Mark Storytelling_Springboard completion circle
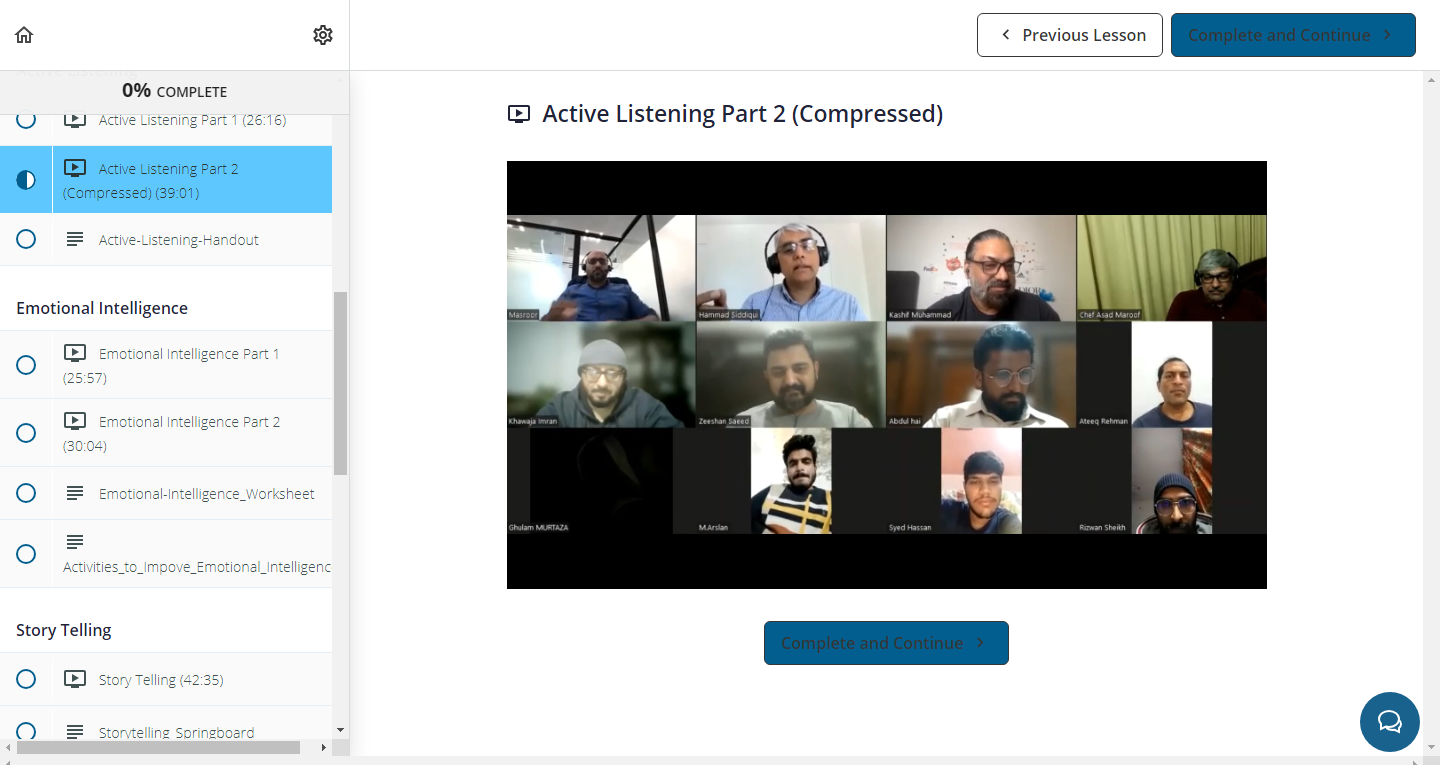The height and width of the screenshot is (765, 1440). click(x=26, y=732)
